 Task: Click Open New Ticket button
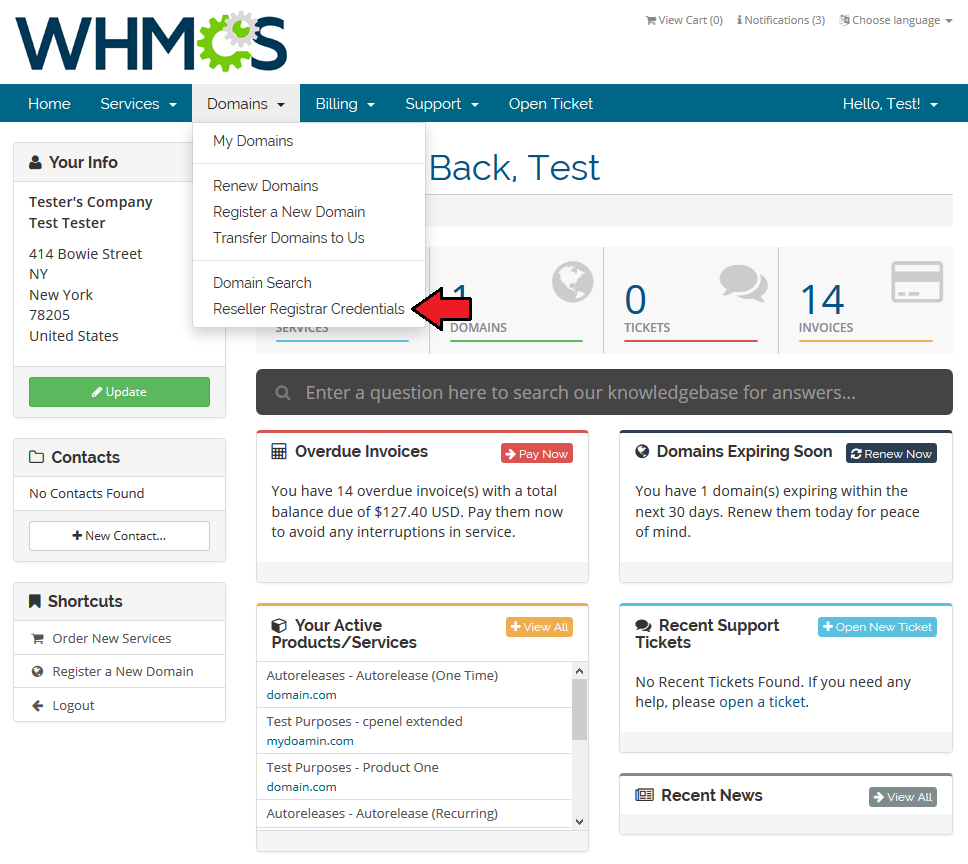877,627
